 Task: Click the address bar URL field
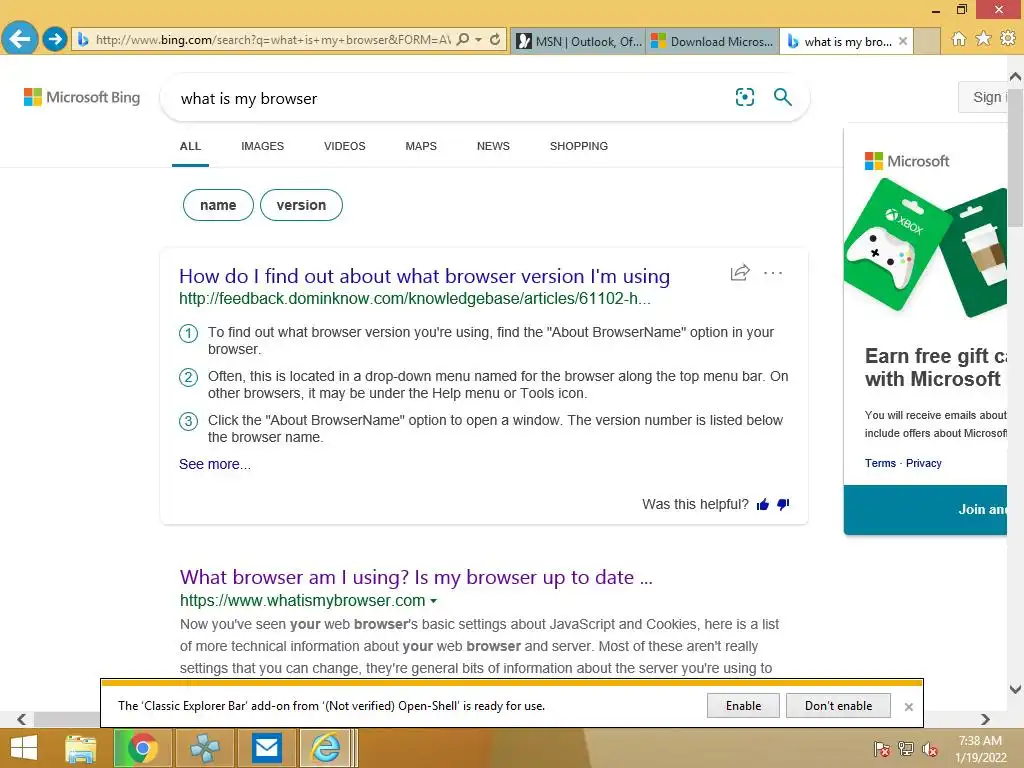272,40
